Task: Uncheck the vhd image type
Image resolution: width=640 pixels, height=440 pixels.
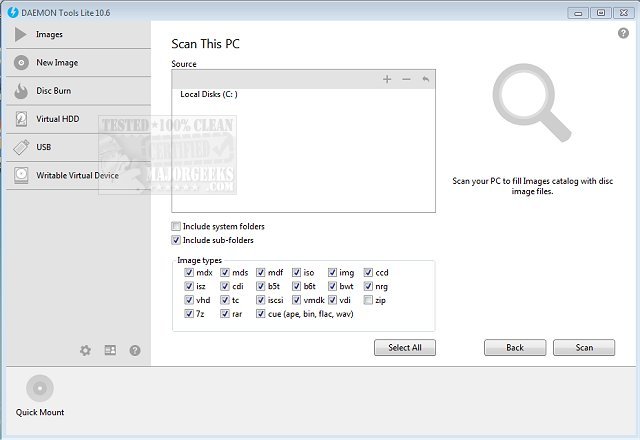Action: pos(189,300)
